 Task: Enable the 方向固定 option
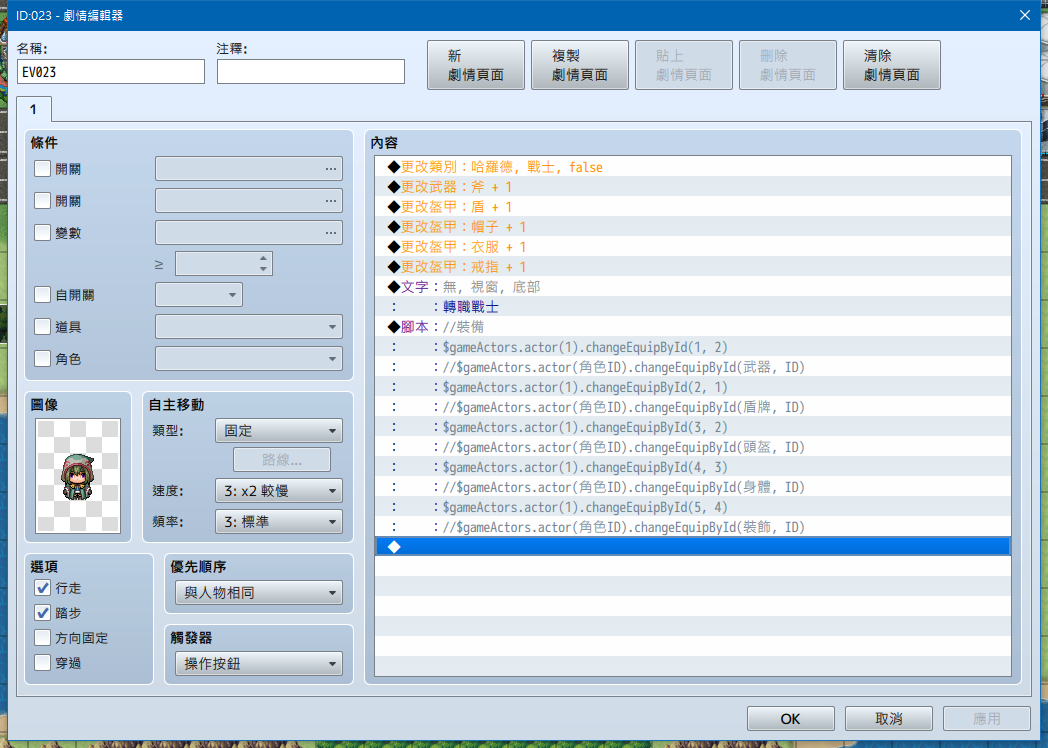42,638
